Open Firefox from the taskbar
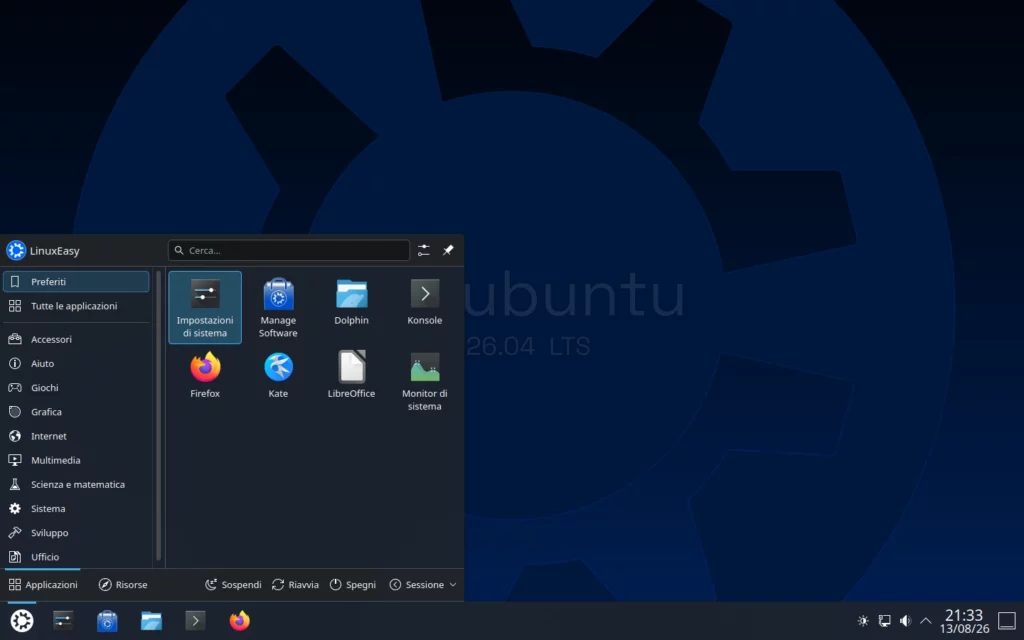Screen dimensions: 1024x640 click(x=239, y=620)
